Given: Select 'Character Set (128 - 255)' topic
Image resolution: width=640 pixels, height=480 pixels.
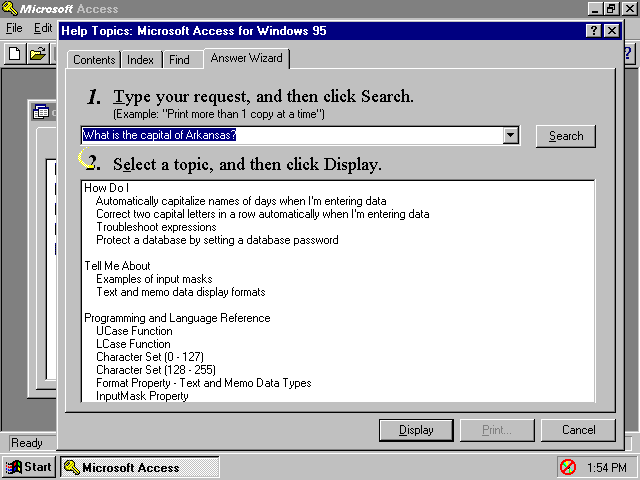Looking at the screenshot, I should (156, 370).
